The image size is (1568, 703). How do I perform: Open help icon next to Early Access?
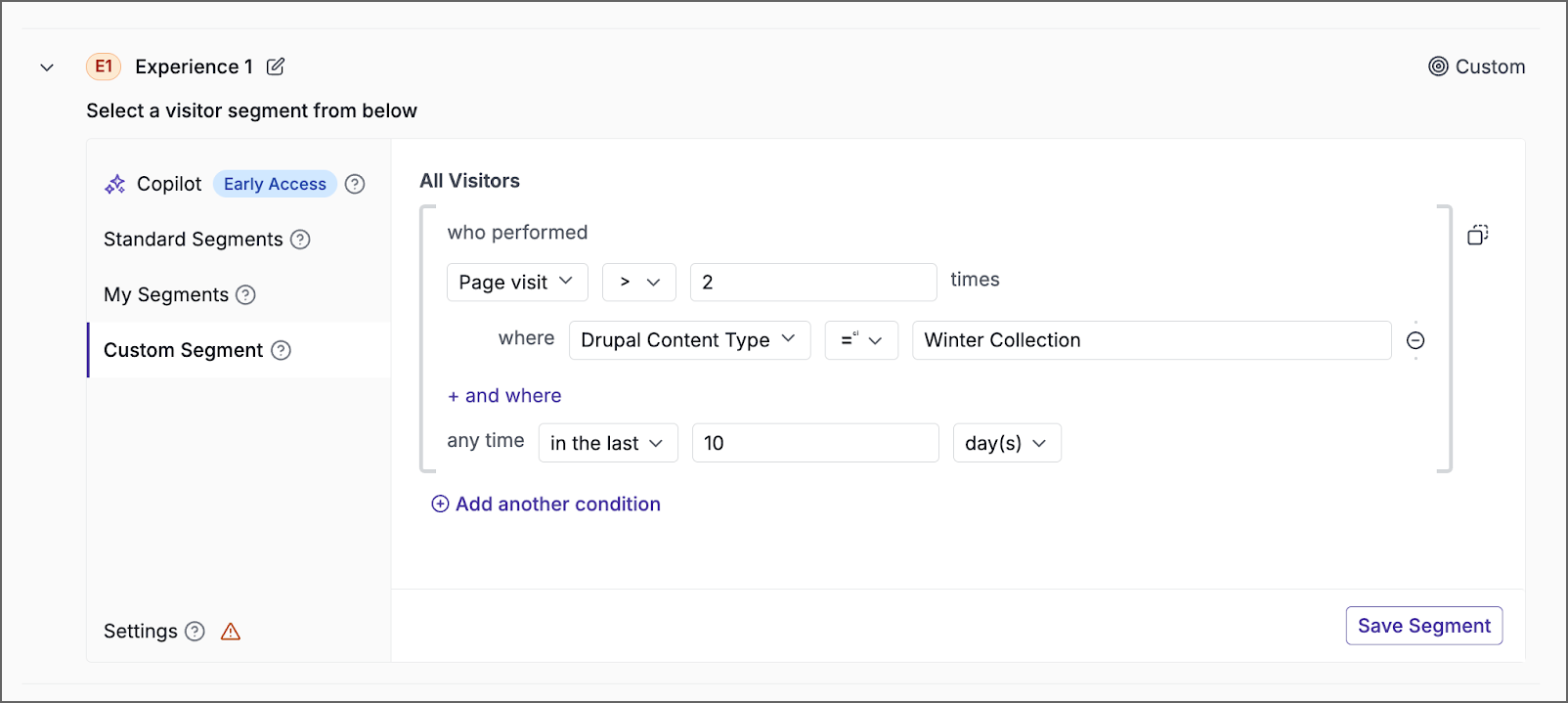(x=355, y=184)
